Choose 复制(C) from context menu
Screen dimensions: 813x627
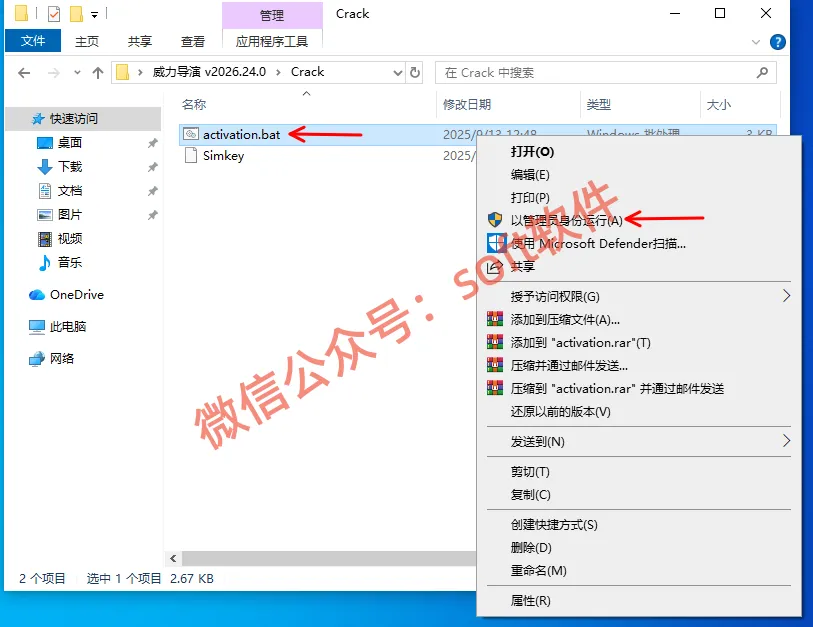(x=639, y=495)
